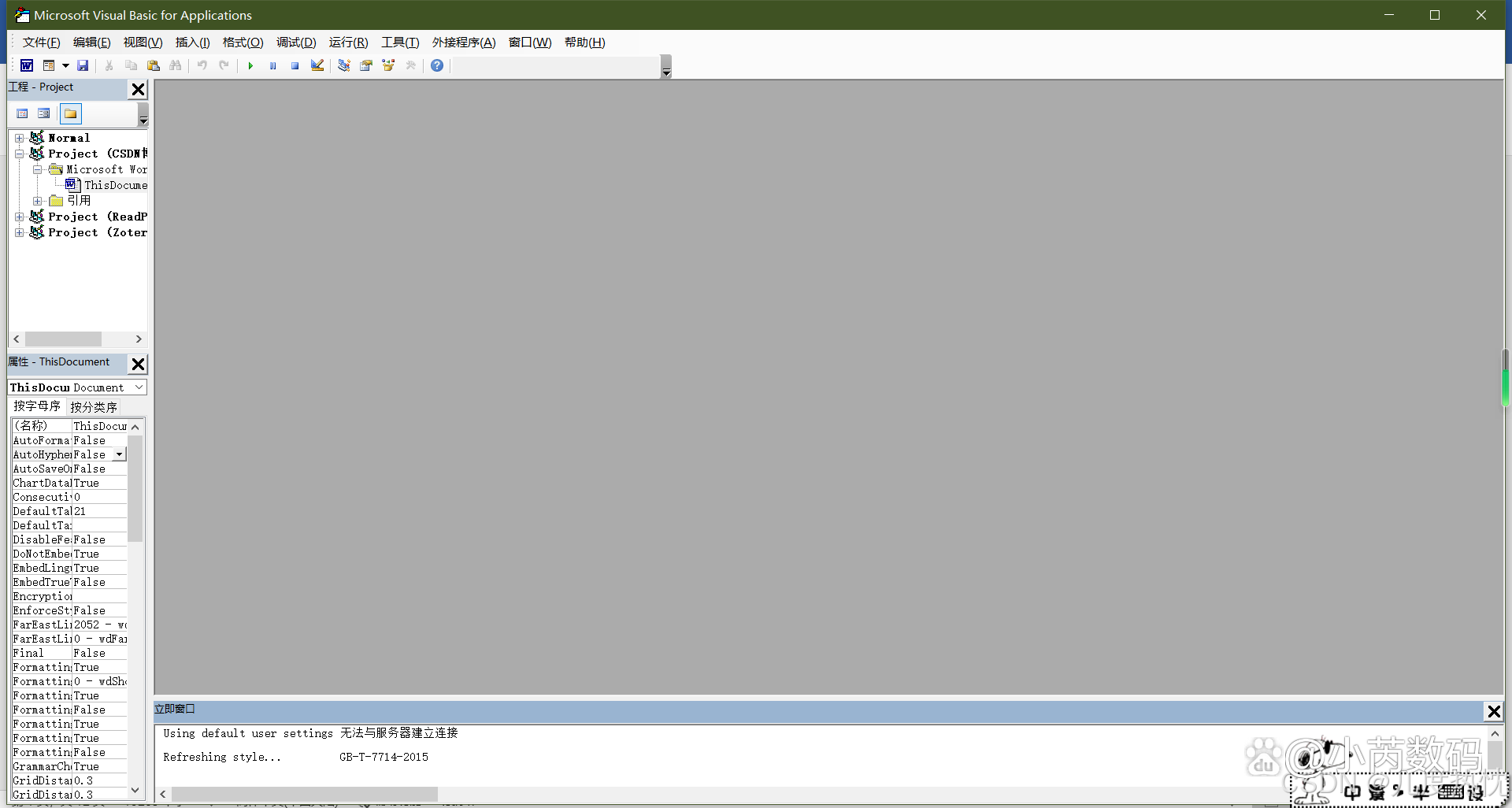
Task: Open the 运行(R) menu
Action: [348, 43]
